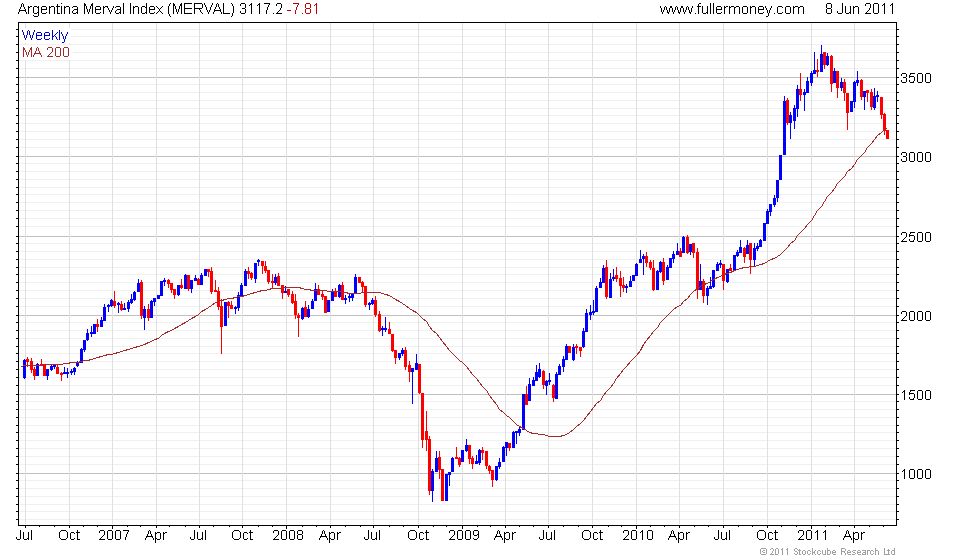Click the 1000 price axis label
The height and width of the screenshot is (560, 980).
[x=916, y=474]
